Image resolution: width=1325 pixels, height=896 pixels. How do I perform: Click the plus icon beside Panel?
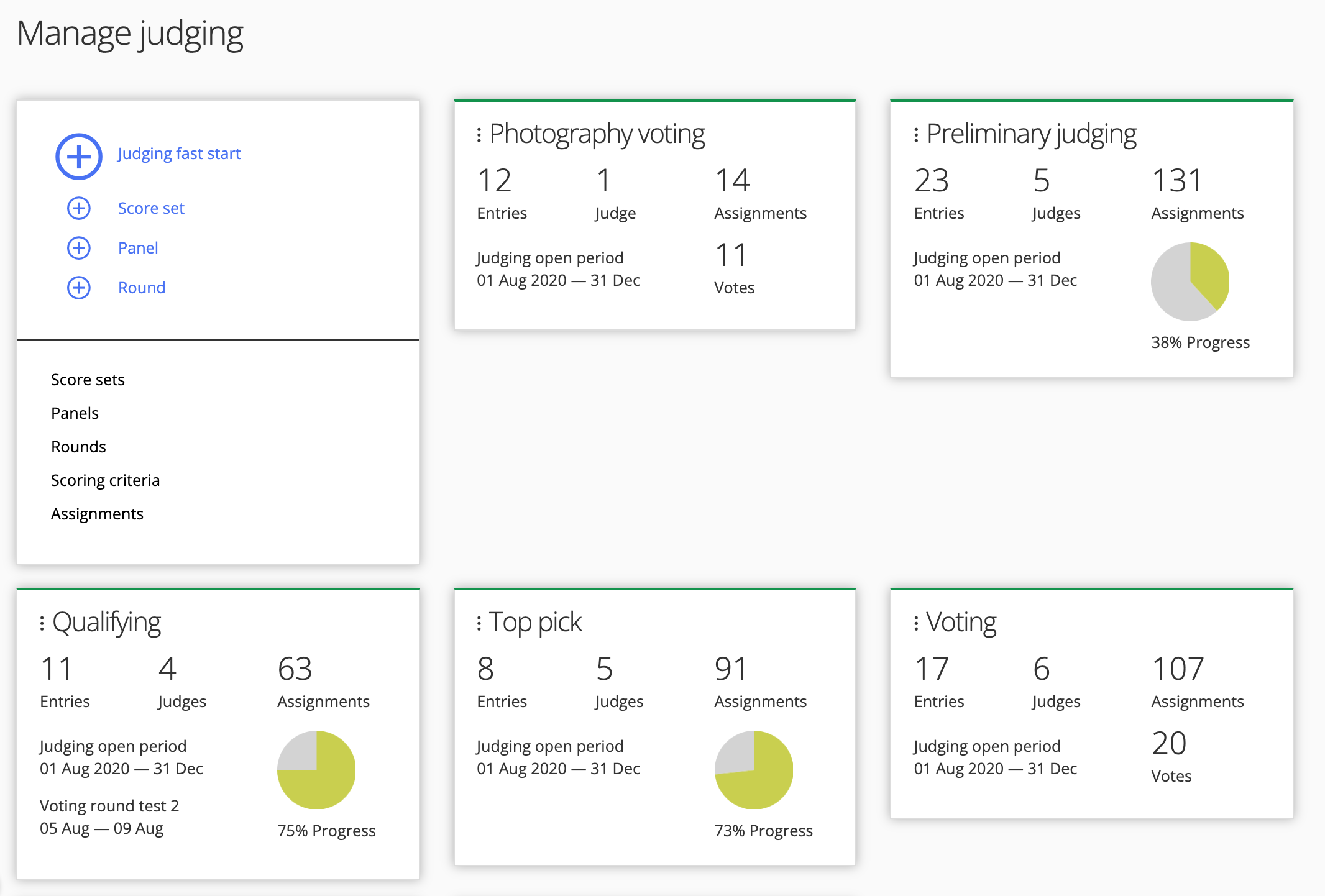click(x=79, y=248)
